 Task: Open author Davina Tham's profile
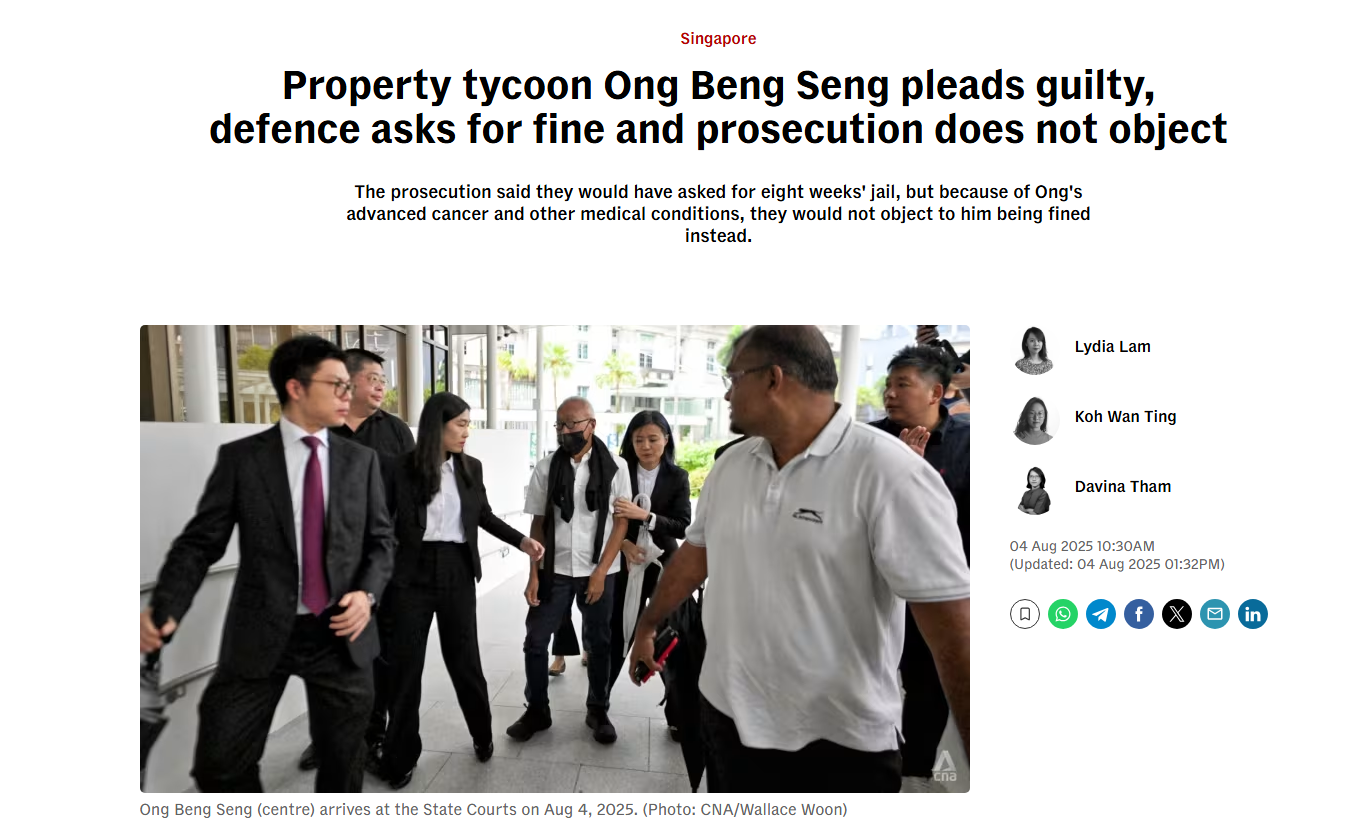[1122, 487]
